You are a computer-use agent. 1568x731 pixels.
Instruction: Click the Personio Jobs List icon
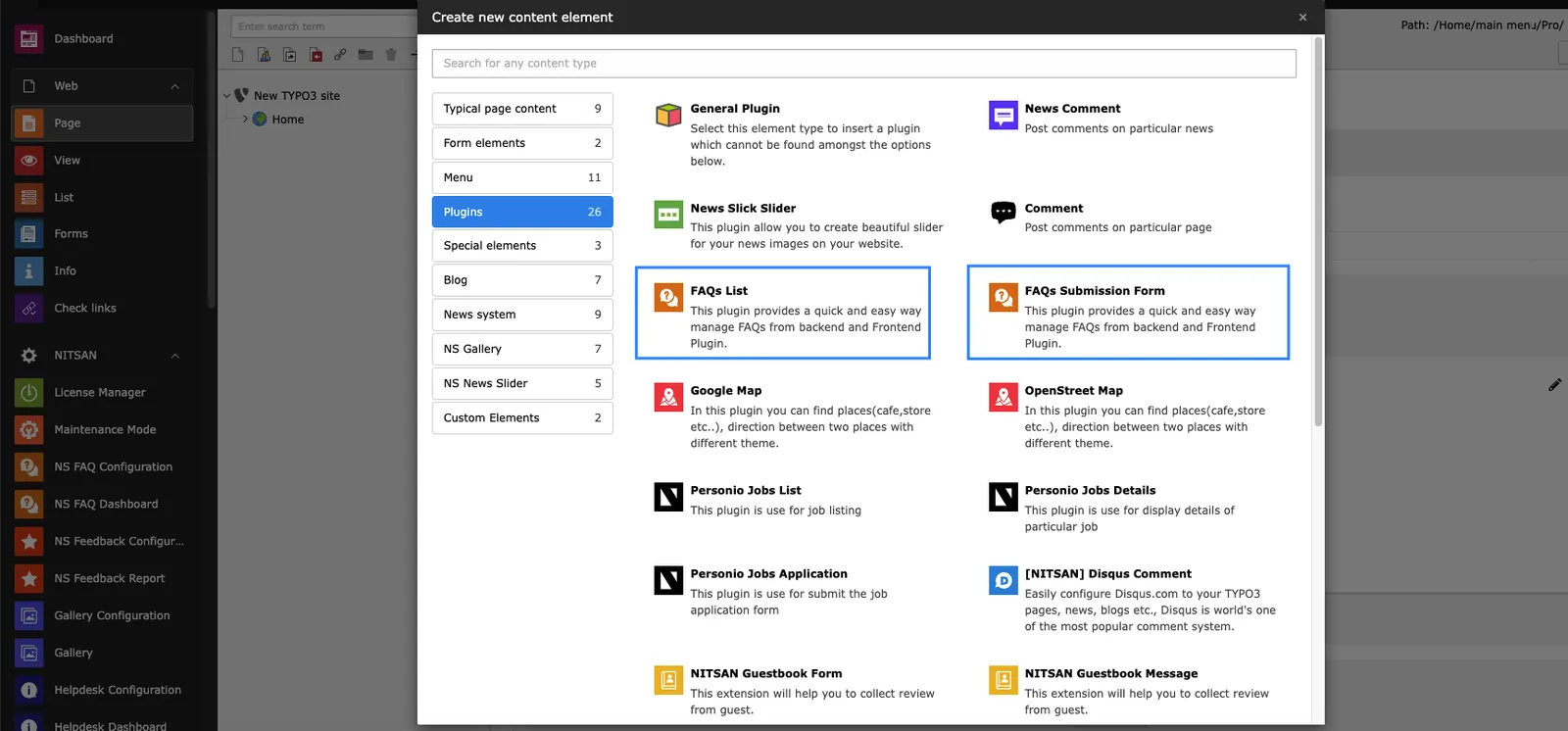pos(668,497)
